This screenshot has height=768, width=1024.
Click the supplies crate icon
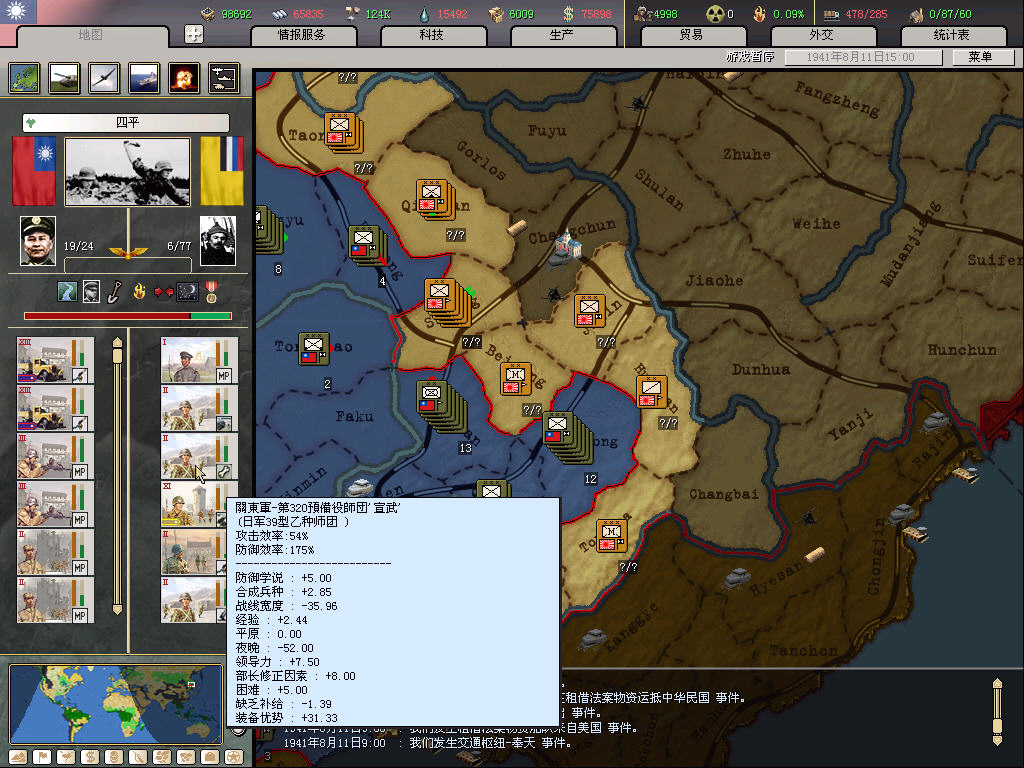496,14
